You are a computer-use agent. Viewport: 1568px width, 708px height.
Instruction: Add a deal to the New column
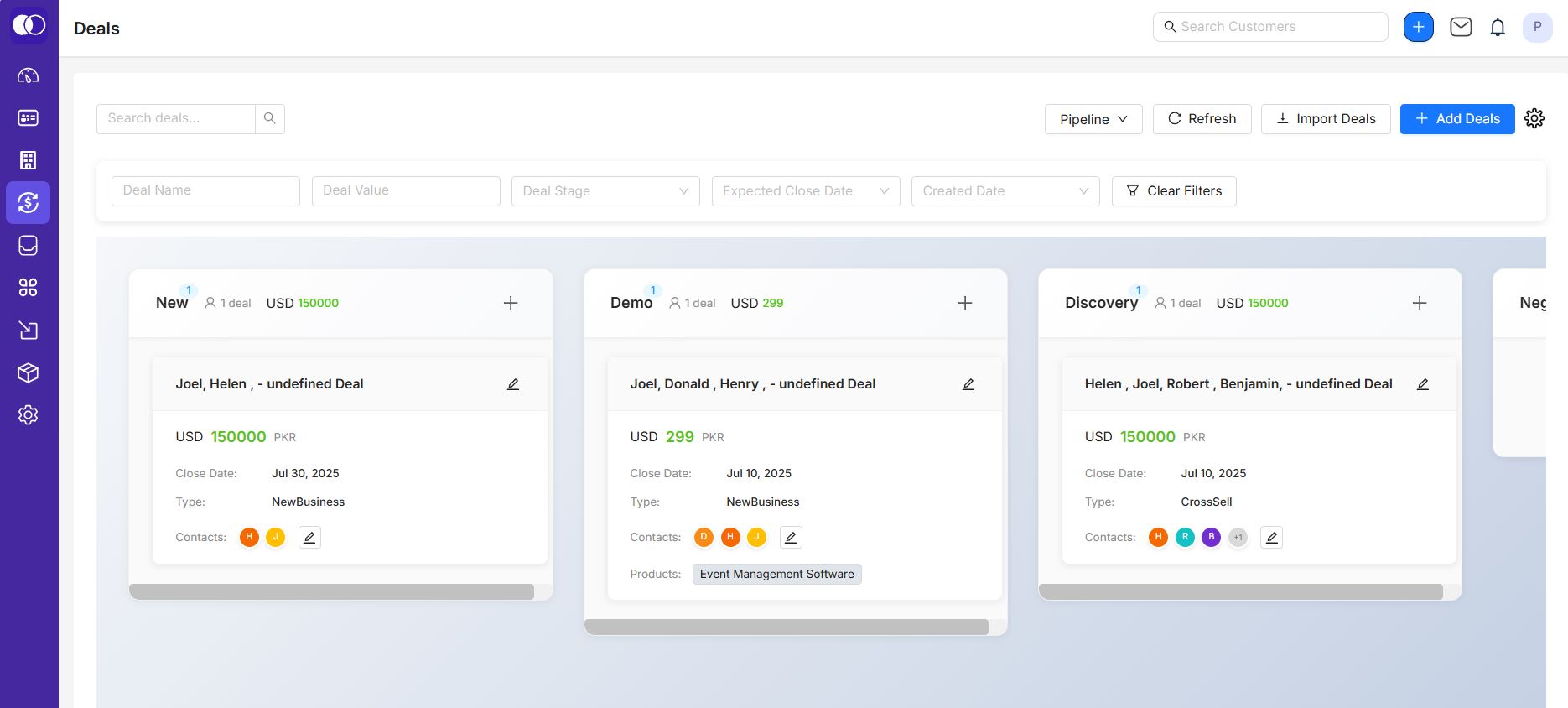click(x=511, y=303)
